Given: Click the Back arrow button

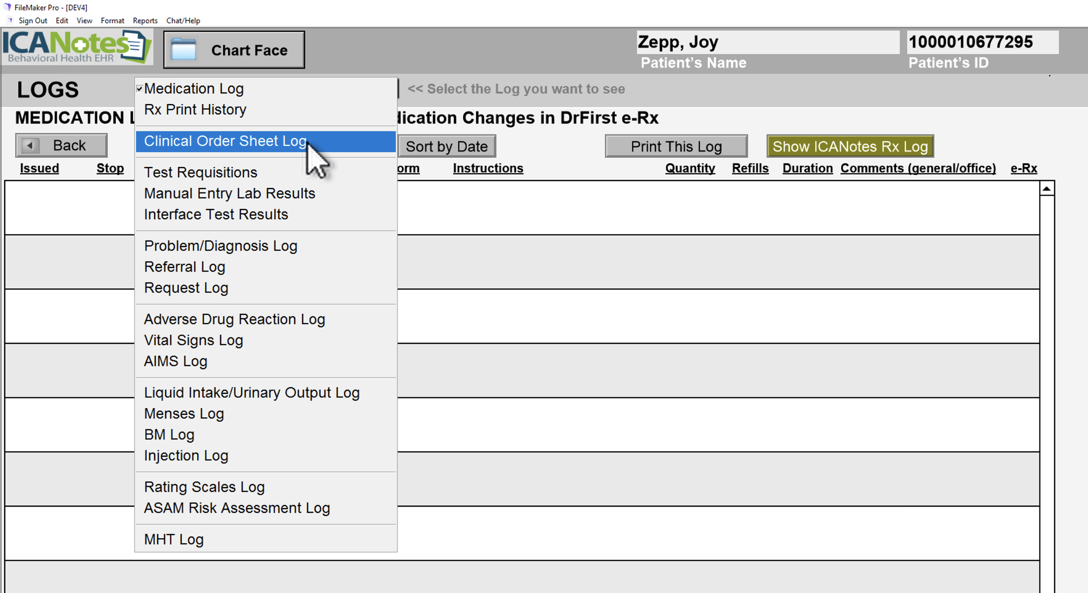Looking at the screenshot, I should (x=61, y=146).
